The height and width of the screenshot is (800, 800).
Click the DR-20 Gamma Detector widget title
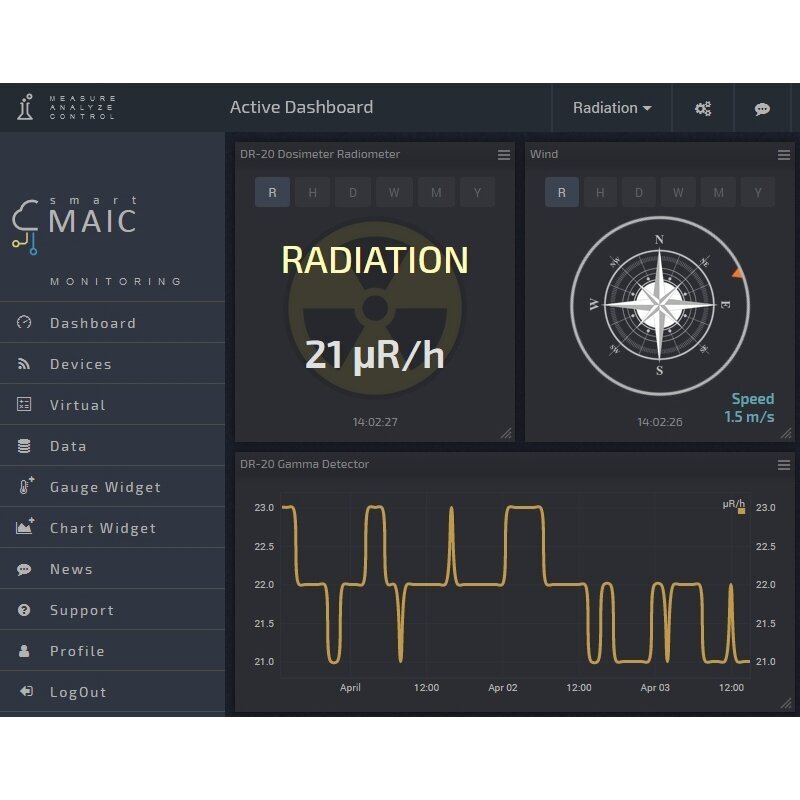click(304, 464)
